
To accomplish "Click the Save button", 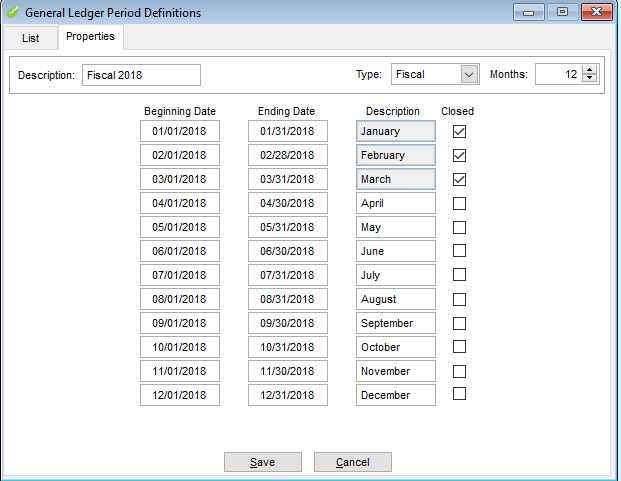I will [x=262, y=462].
